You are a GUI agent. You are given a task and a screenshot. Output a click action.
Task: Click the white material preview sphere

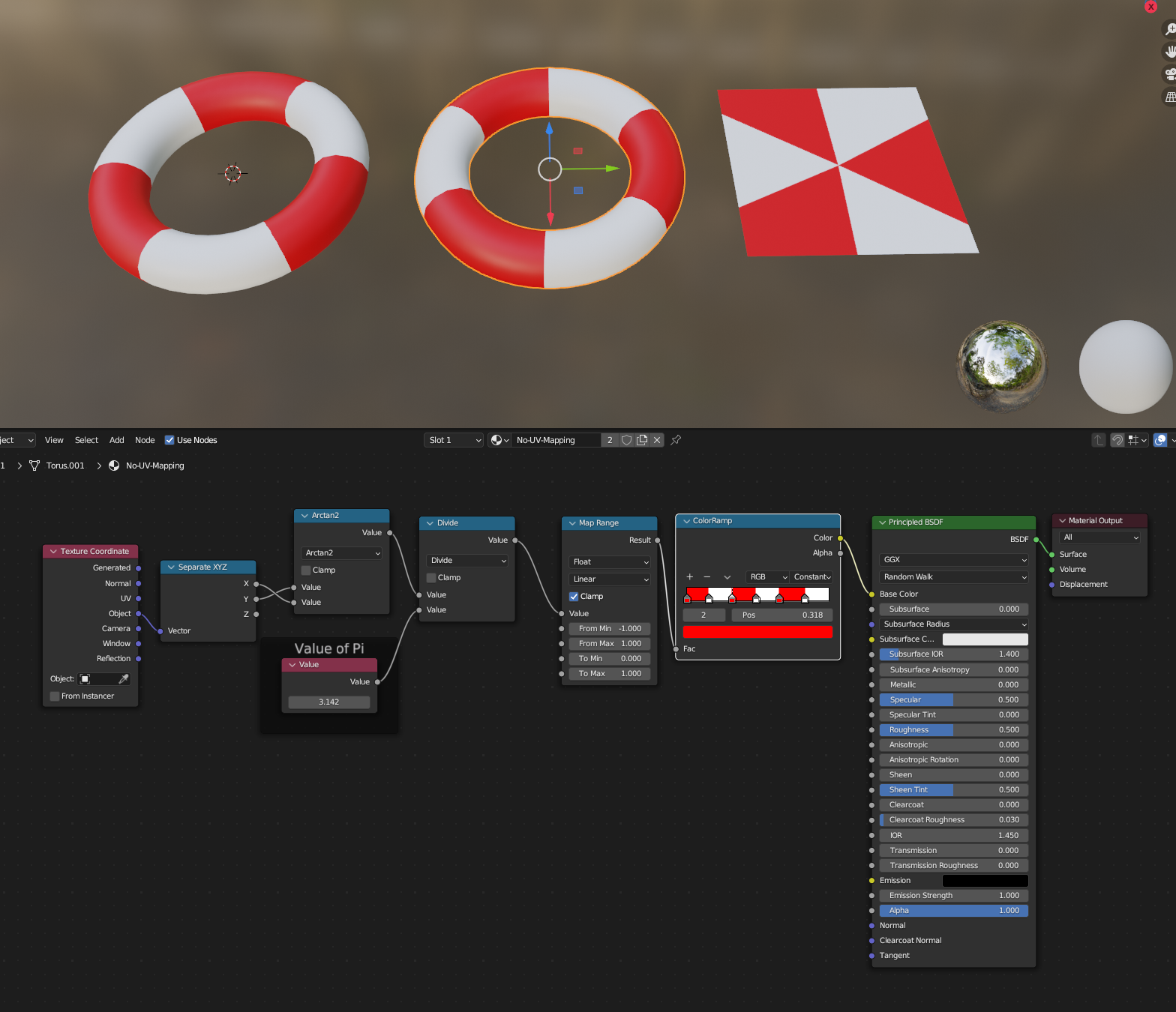click(x=1126, y=367)
